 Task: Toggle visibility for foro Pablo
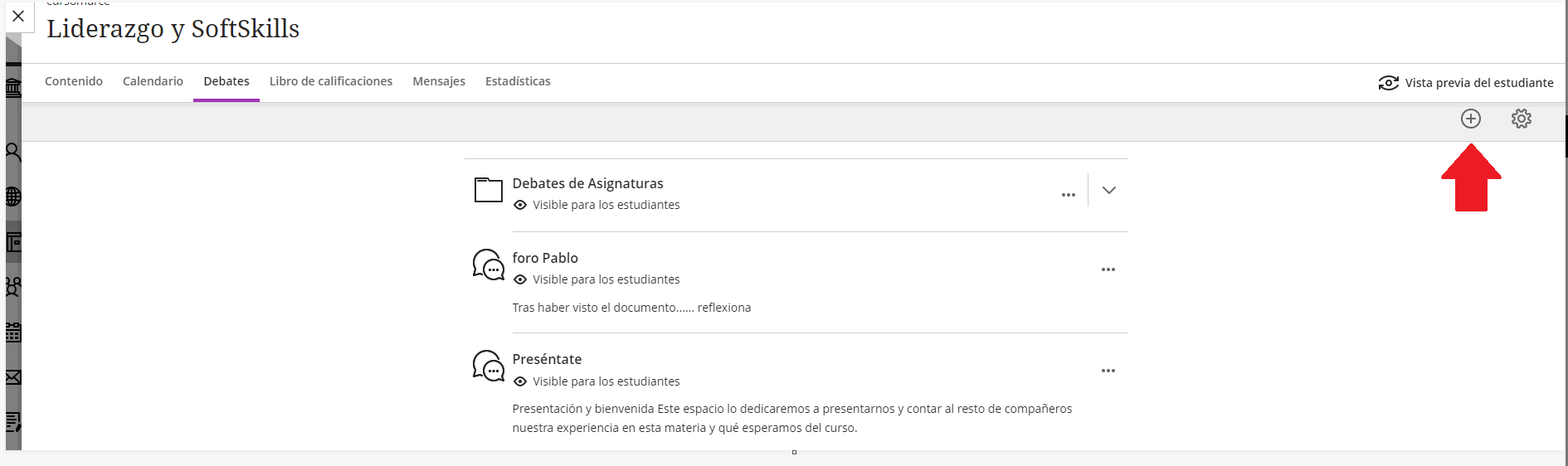pyautogui.click(x=597, y=279)
